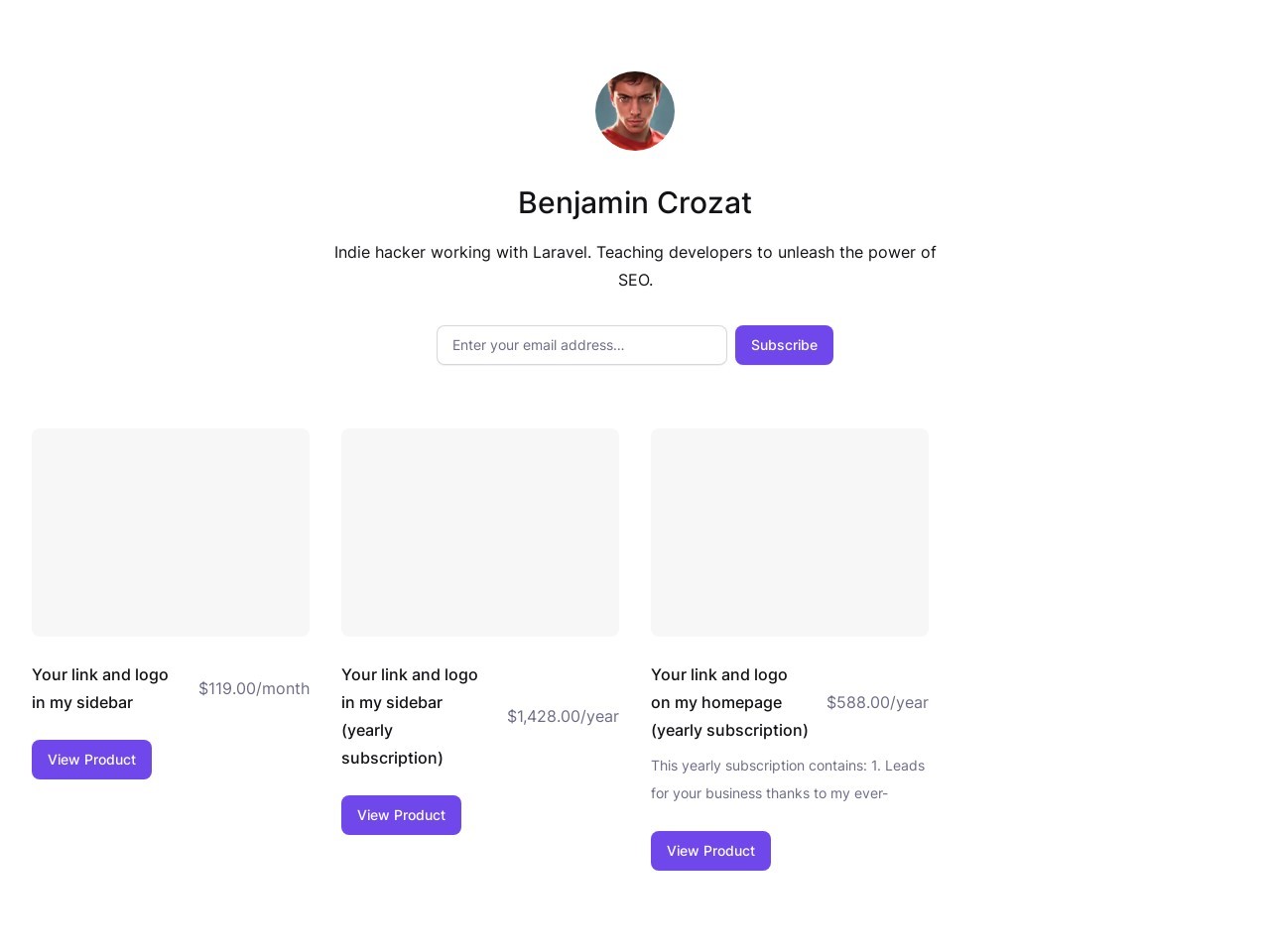Click the Benjamin Crozat name heading
Viewport: 1270px width, 952px height.
click(635, 202)
